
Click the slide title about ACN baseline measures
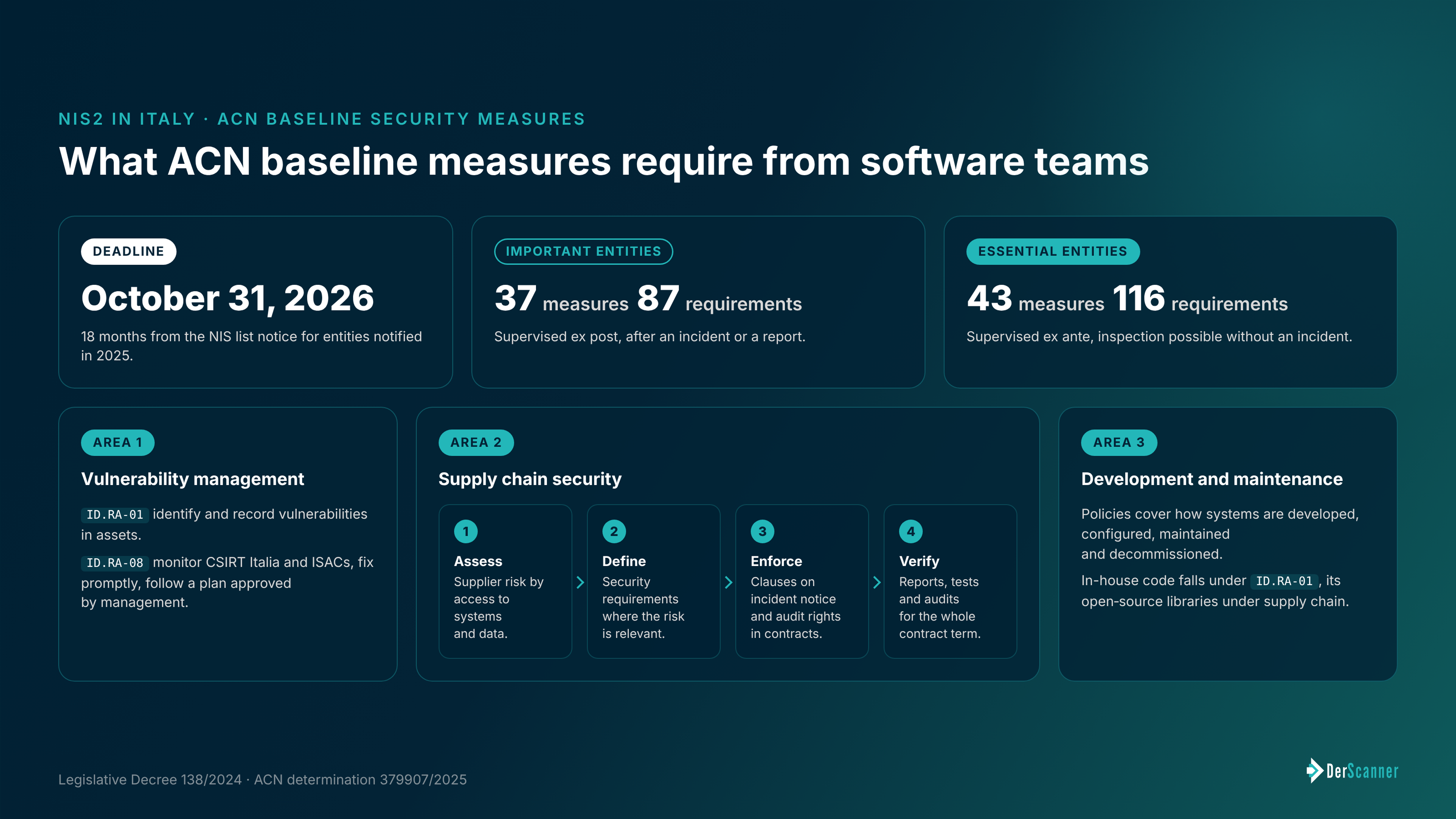(x=604, y=162)
